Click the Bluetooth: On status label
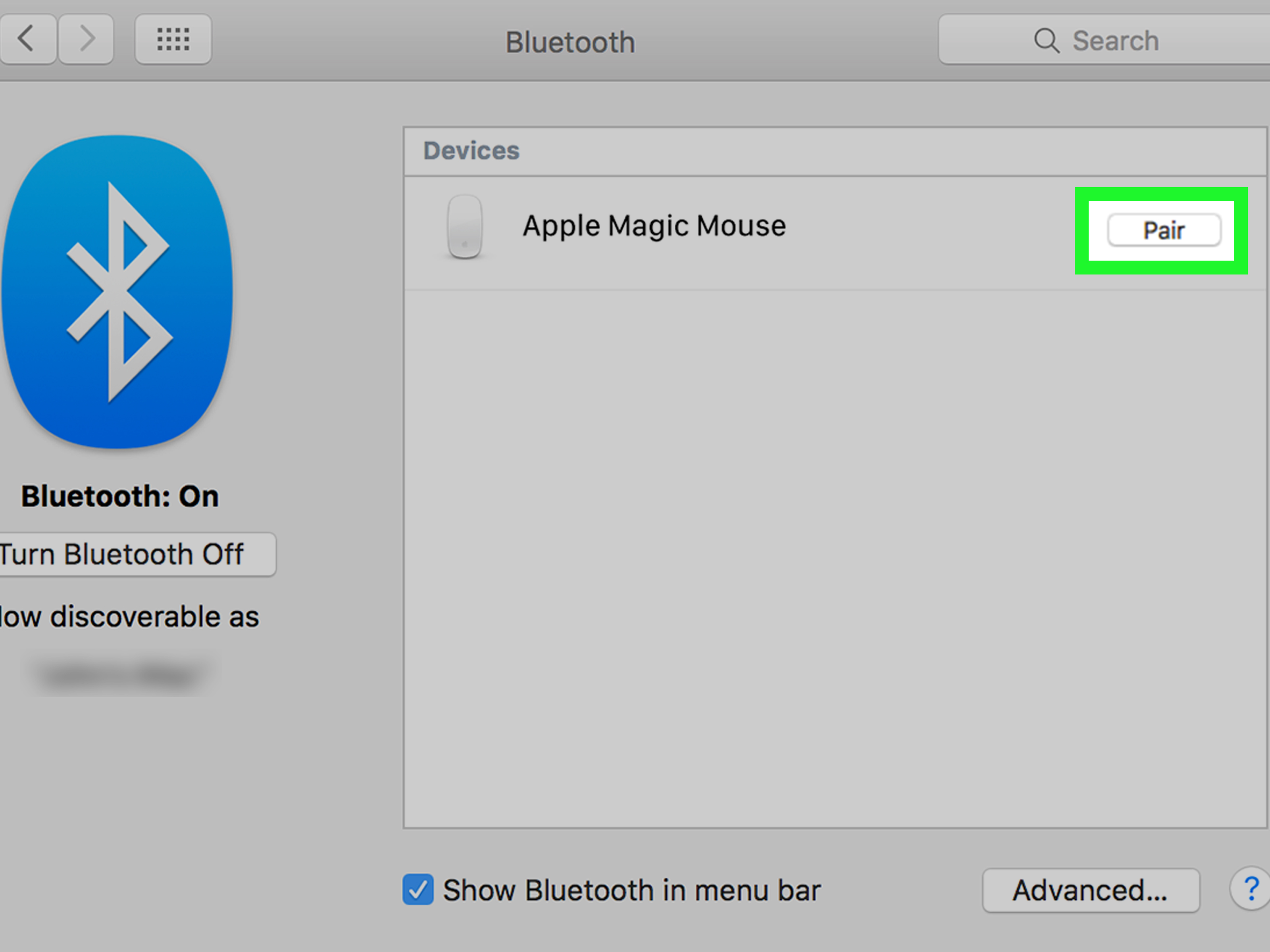 pos(120,496)
